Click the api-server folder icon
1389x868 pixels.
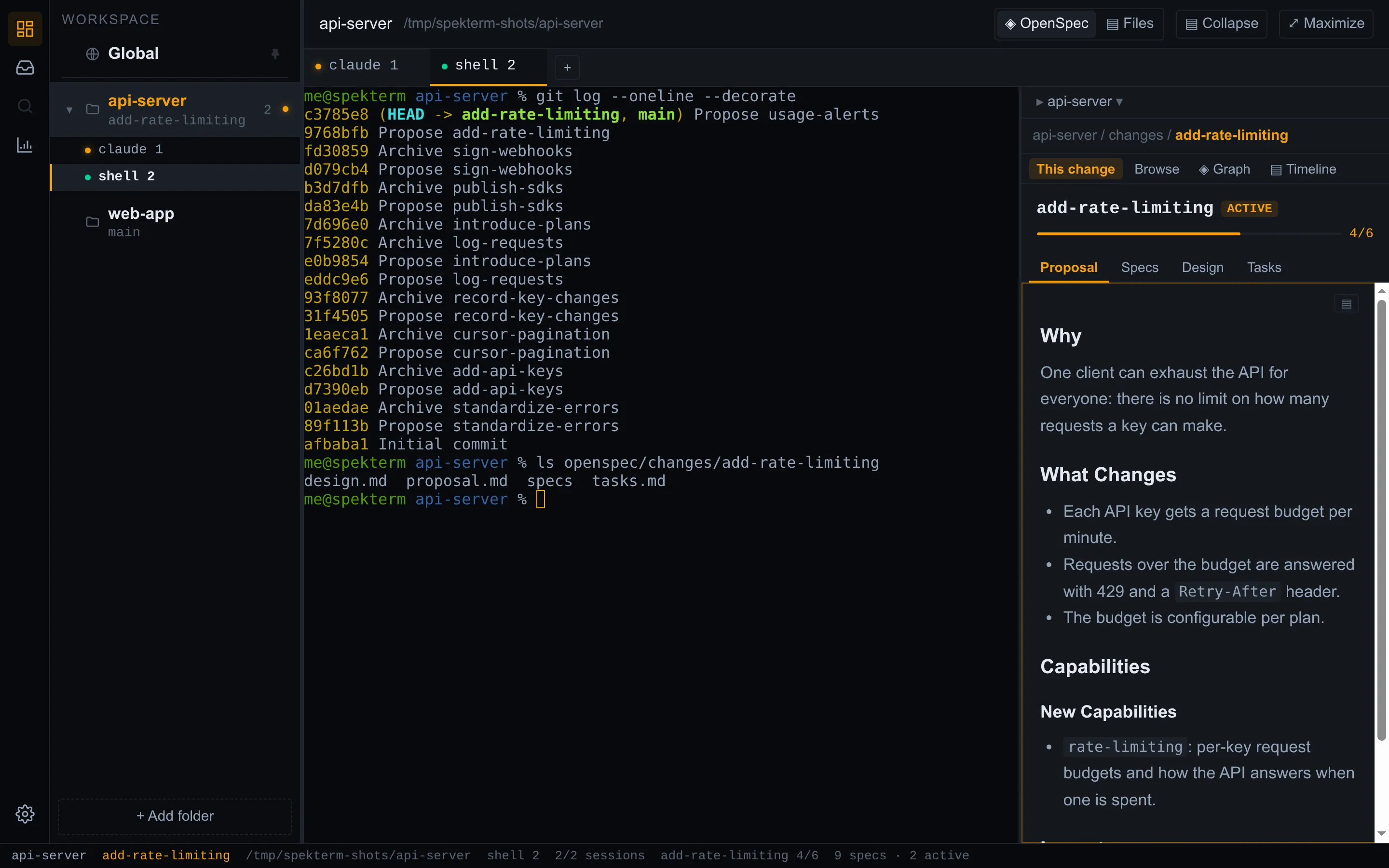93,109
